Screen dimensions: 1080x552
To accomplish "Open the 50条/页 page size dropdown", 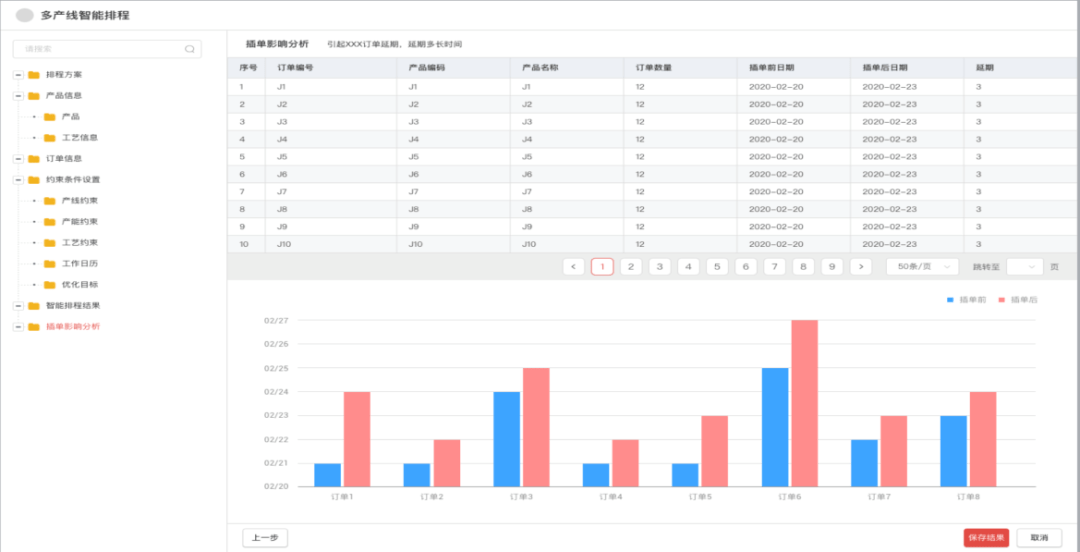I will pyautogui.click(x=922, y=267).
